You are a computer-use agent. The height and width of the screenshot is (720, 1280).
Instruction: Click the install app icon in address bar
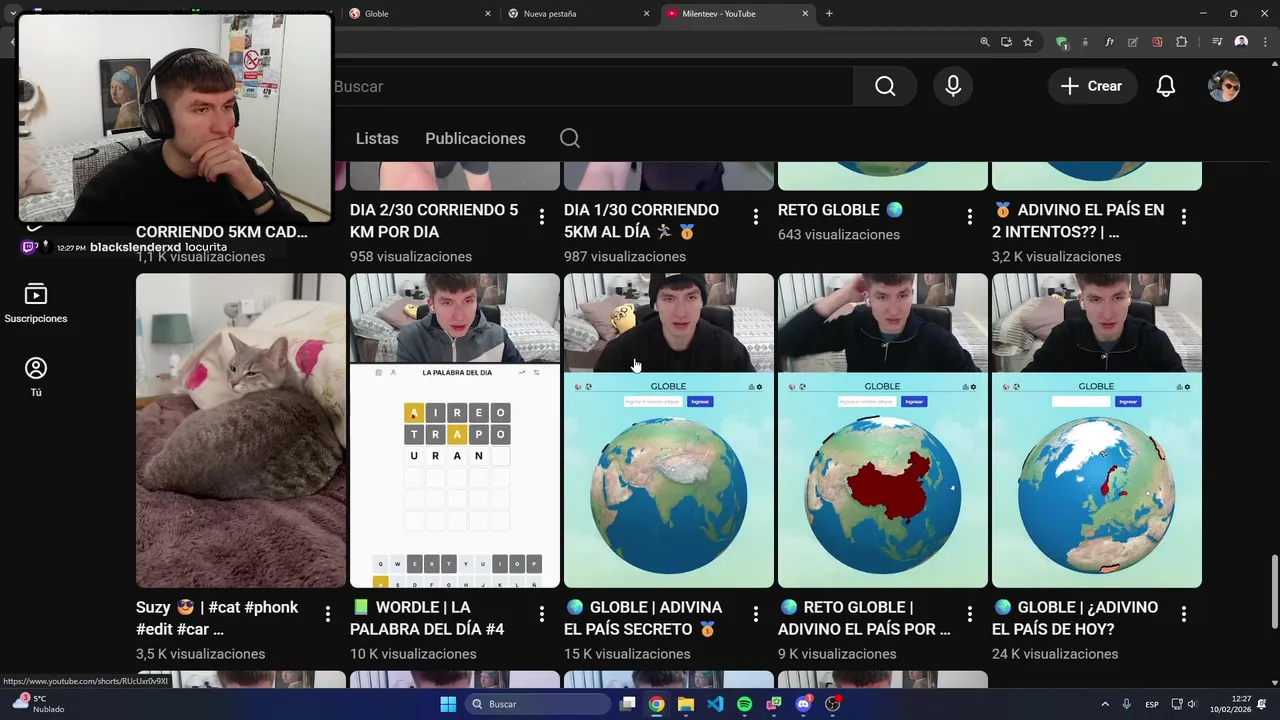point(1006,42)
